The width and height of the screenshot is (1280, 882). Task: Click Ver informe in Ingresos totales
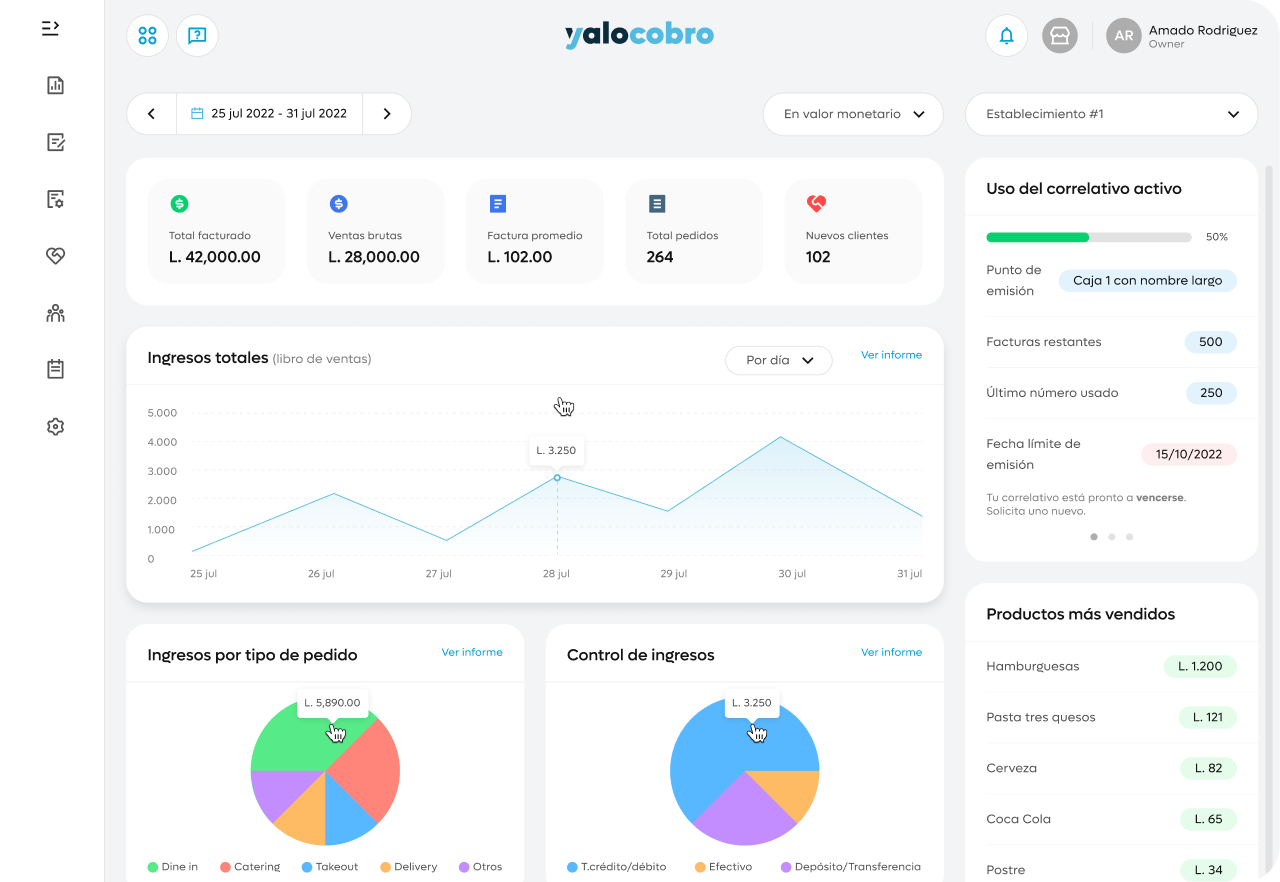pos(891,355)
